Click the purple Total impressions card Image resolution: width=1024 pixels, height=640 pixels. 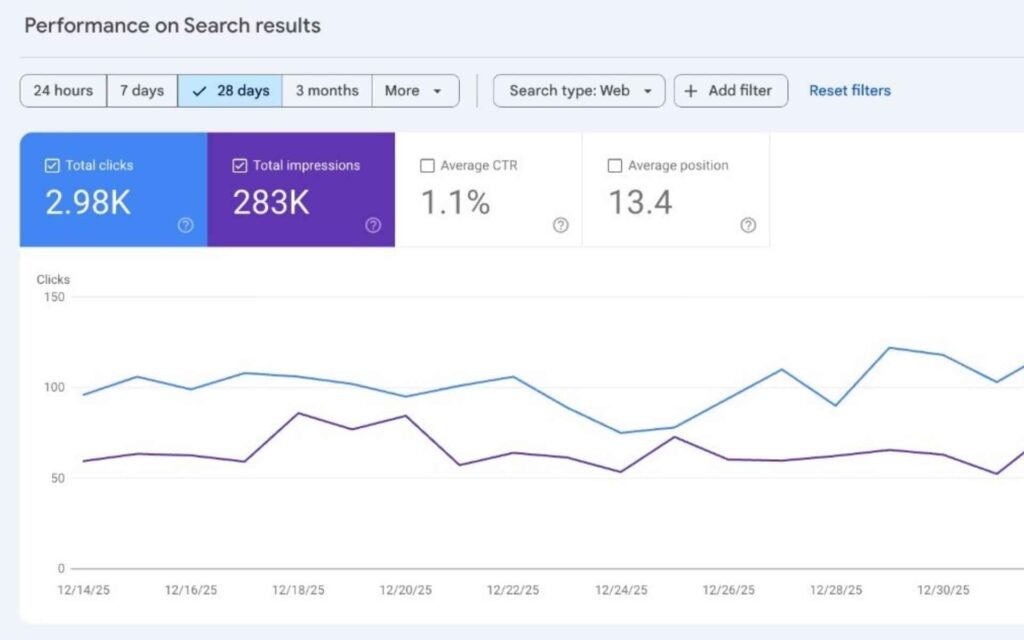(x=301, y=190)
